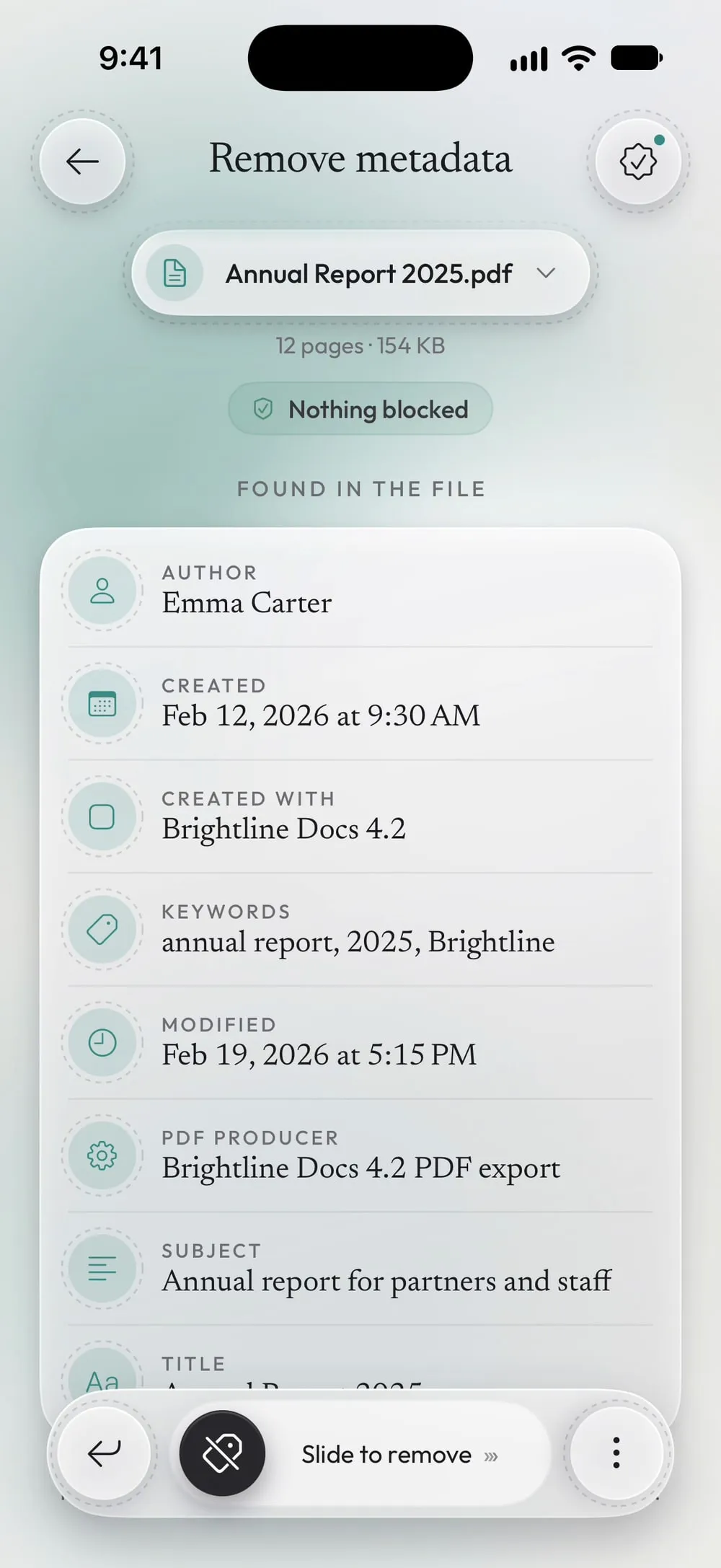Tap the PDF Producer gear icon
This screenshot has height=1568, width=721.
pyautogui.click(x=102, y=1156)
